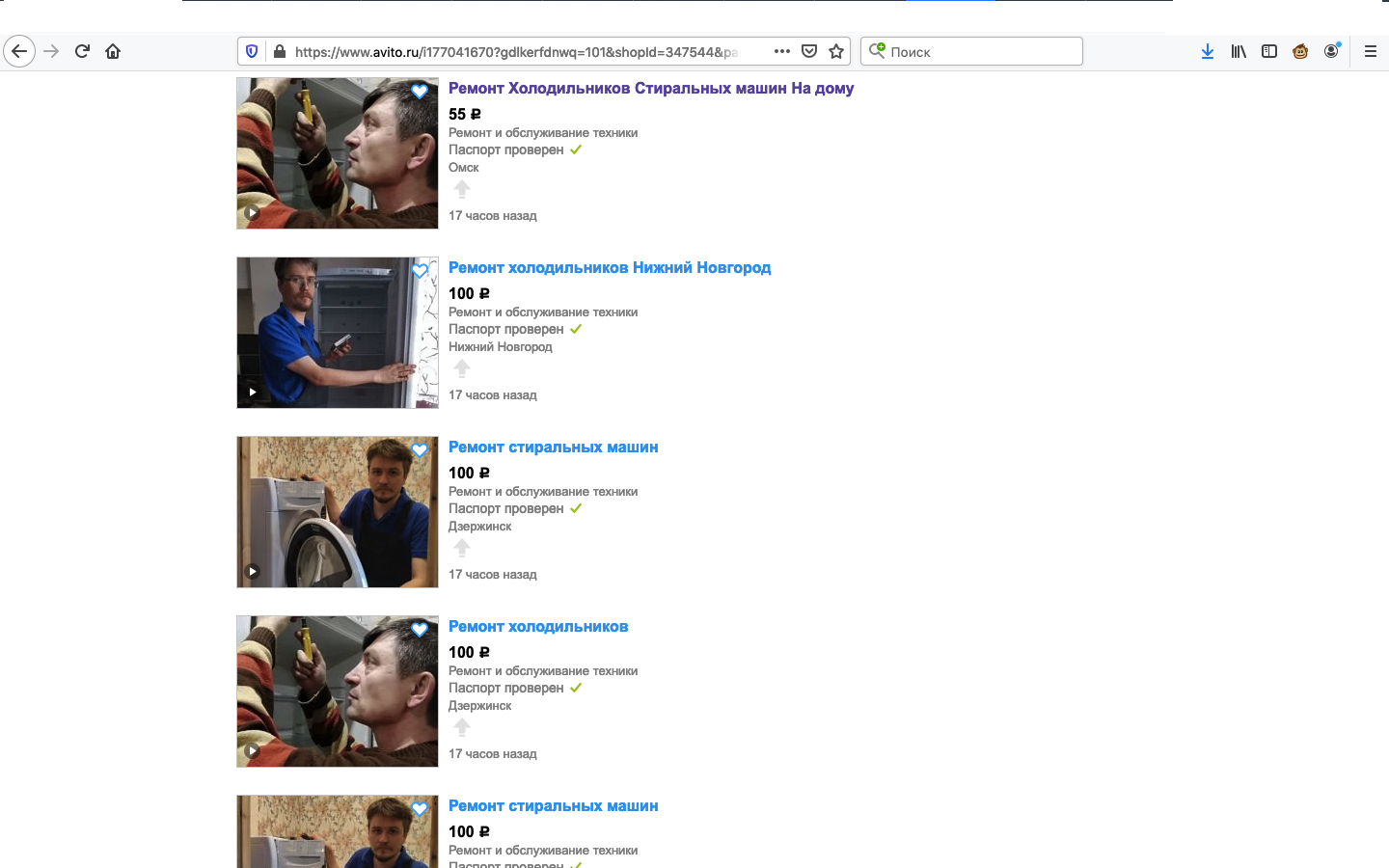Open the monkey extension icon
The width and height of the screenshot is (1389, 868).
(x=1300, y=51)
